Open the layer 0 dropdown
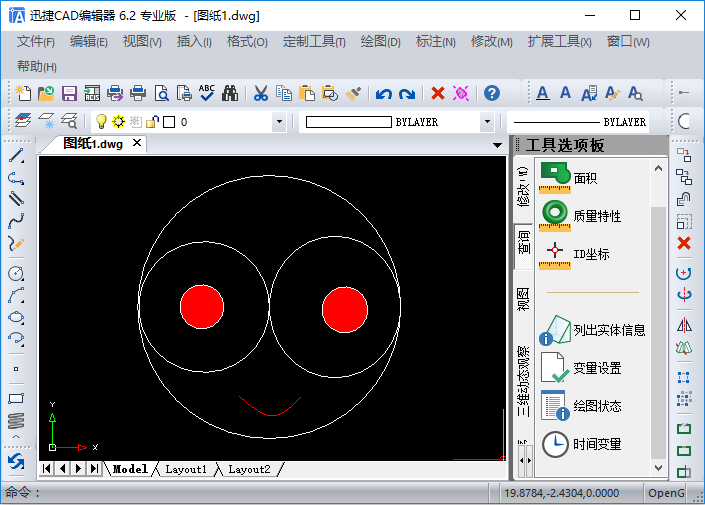 279,121
